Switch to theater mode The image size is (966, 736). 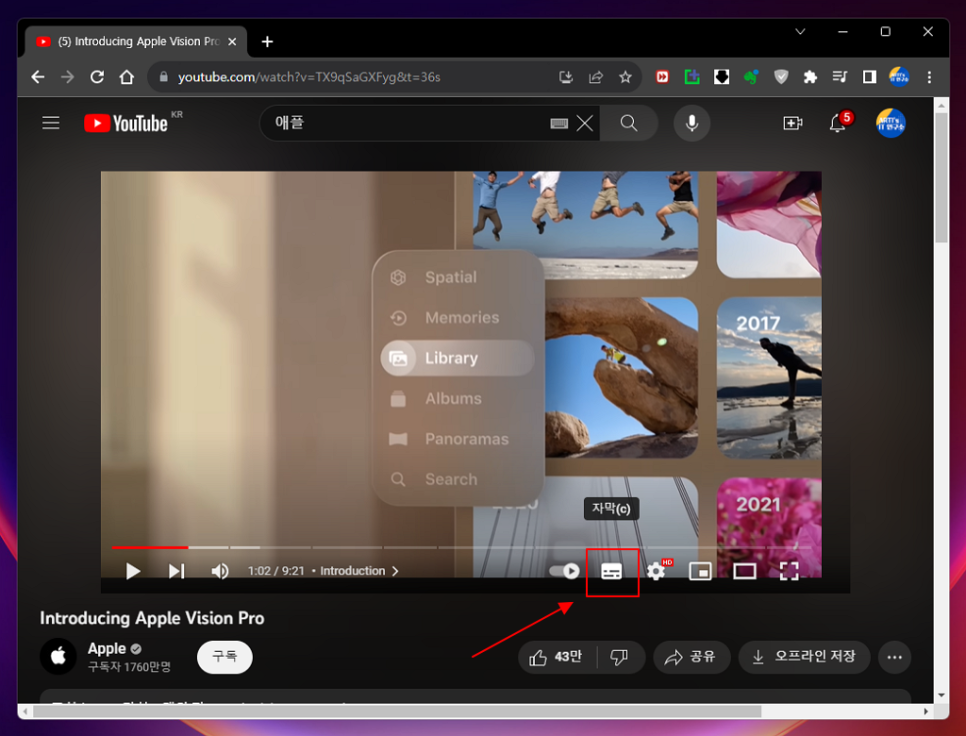(745, 572)
